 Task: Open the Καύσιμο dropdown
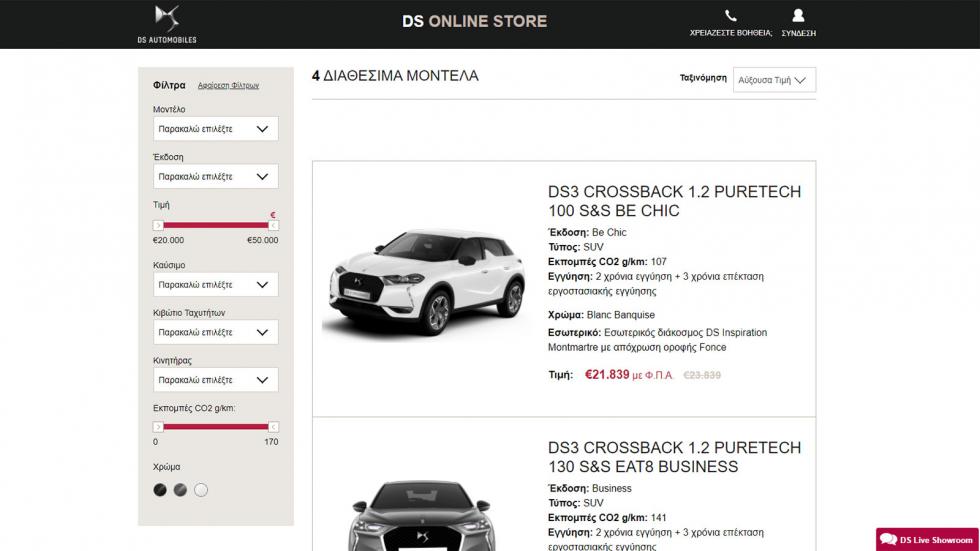pyautogui.click(x=216, y=285)
